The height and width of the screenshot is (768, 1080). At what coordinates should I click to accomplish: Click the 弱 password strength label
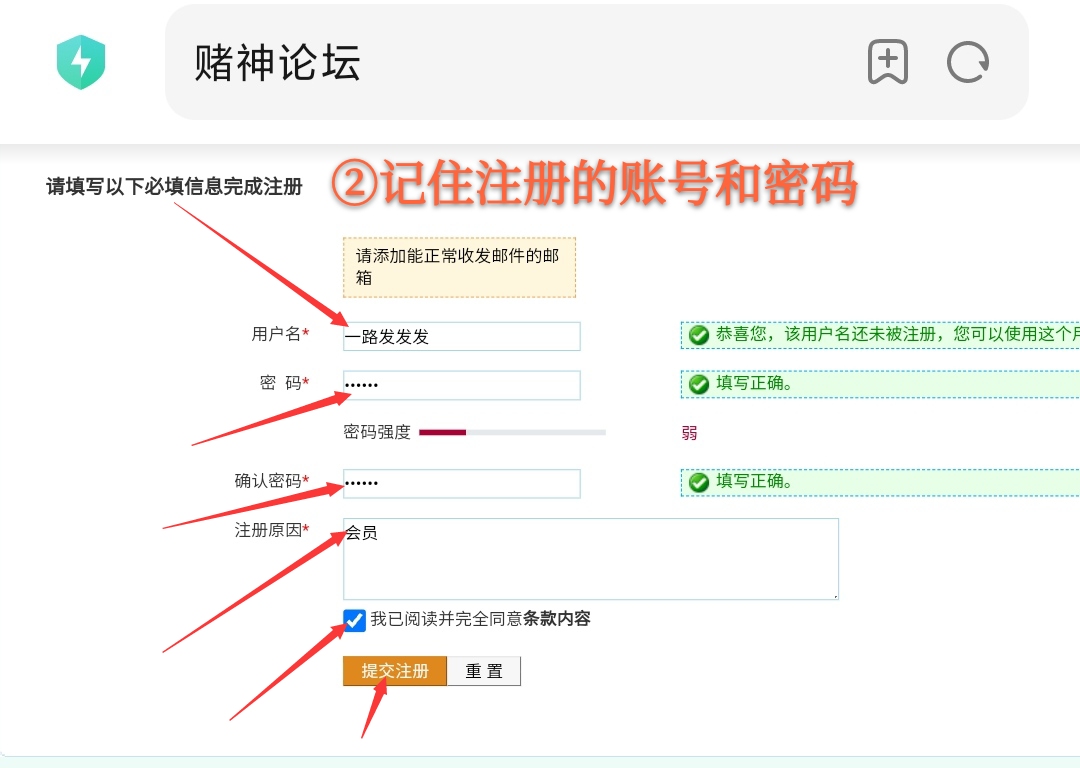[689, 432]
